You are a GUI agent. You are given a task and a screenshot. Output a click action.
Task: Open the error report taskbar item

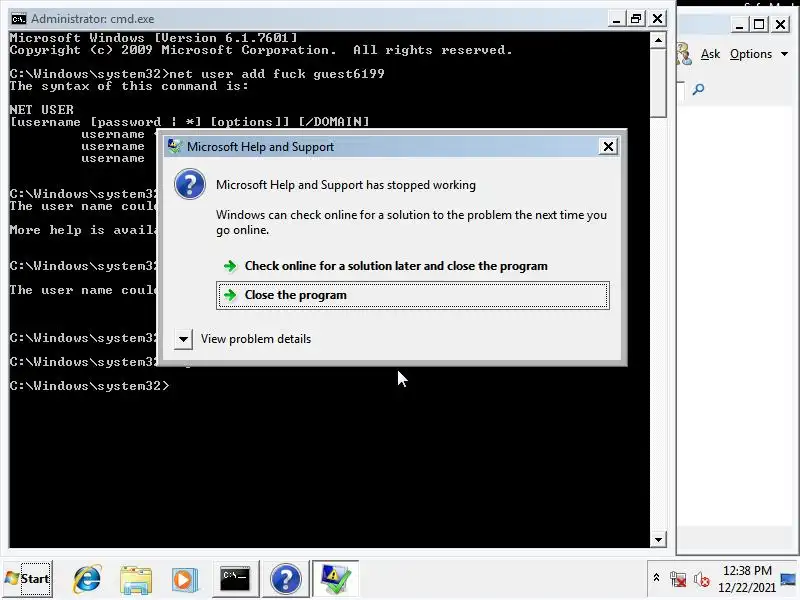pos(335,579)
